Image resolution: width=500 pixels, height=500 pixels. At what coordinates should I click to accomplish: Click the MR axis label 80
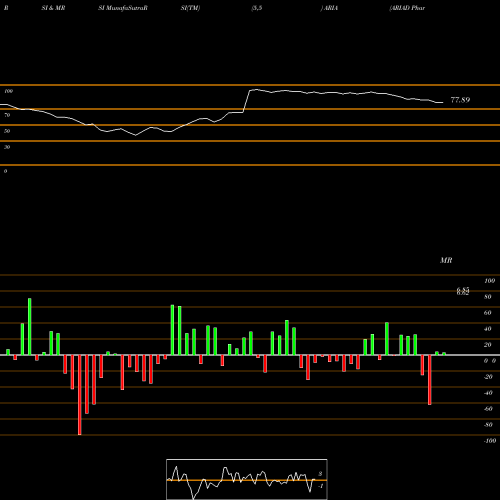pos(488,297)
